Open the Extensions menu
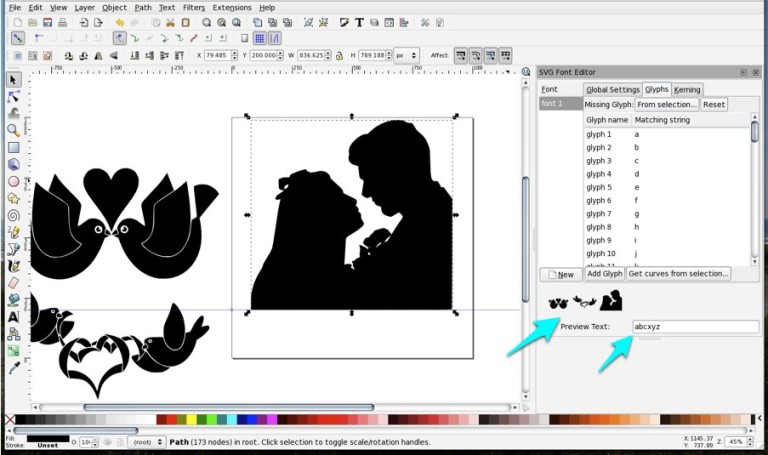 (232, 7)
